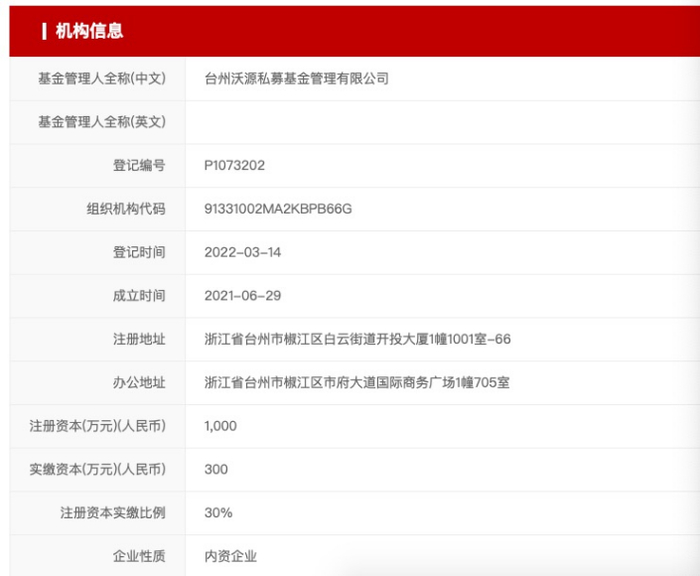Click the 组织机构代码 label
The image size is (700, 576).
point(126,209)
